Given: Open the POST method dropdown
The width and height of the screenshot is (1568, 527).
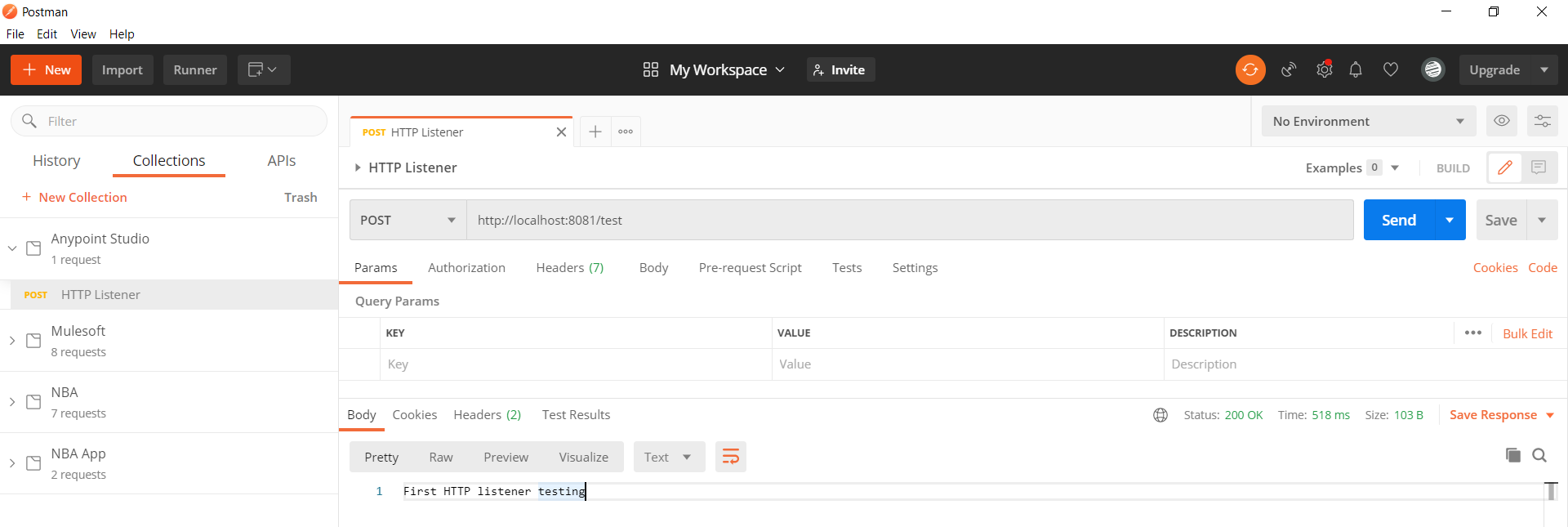Looking at the screenshot, I should 408,220.
